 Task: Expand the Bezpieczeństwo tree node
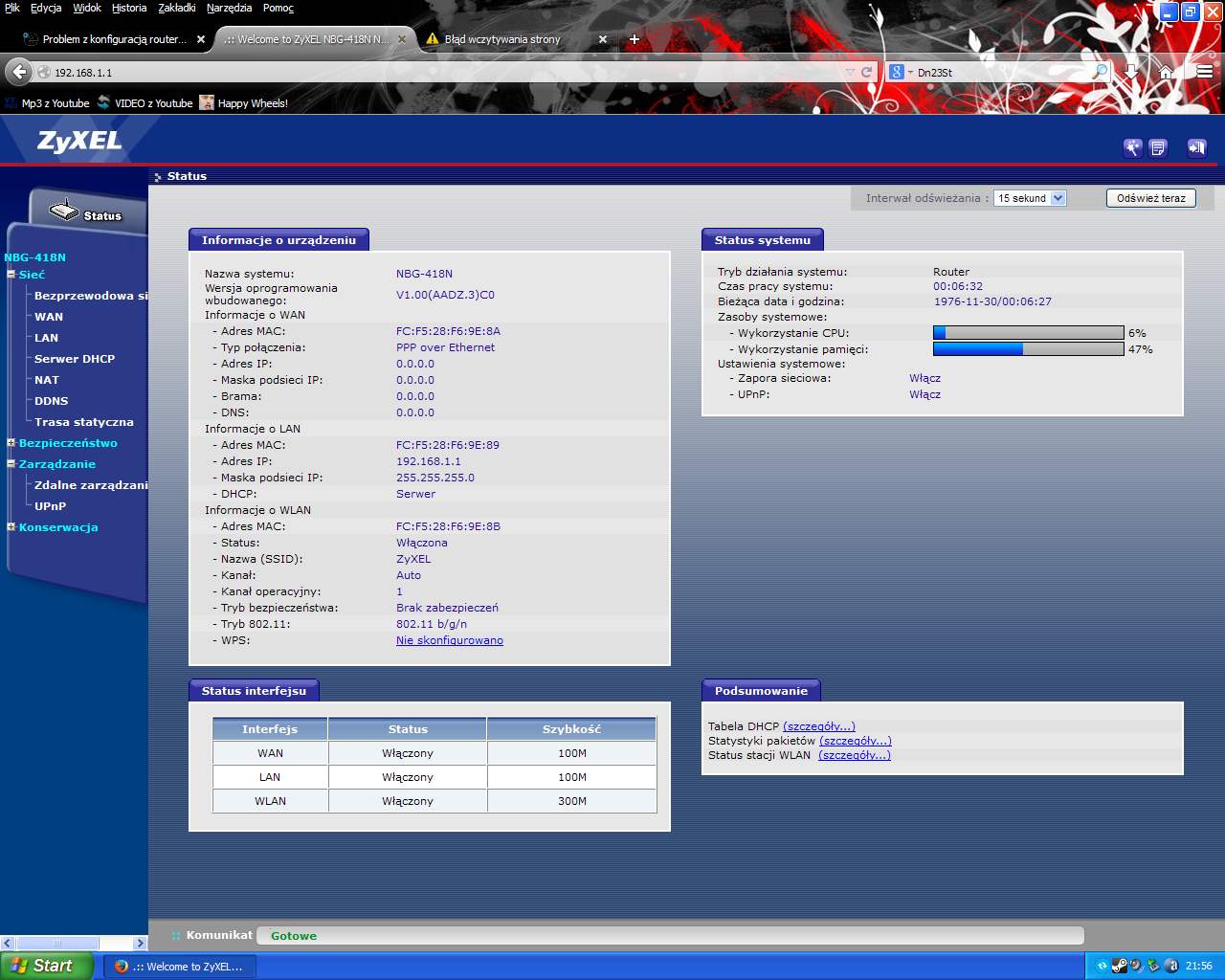click(11, 443)
